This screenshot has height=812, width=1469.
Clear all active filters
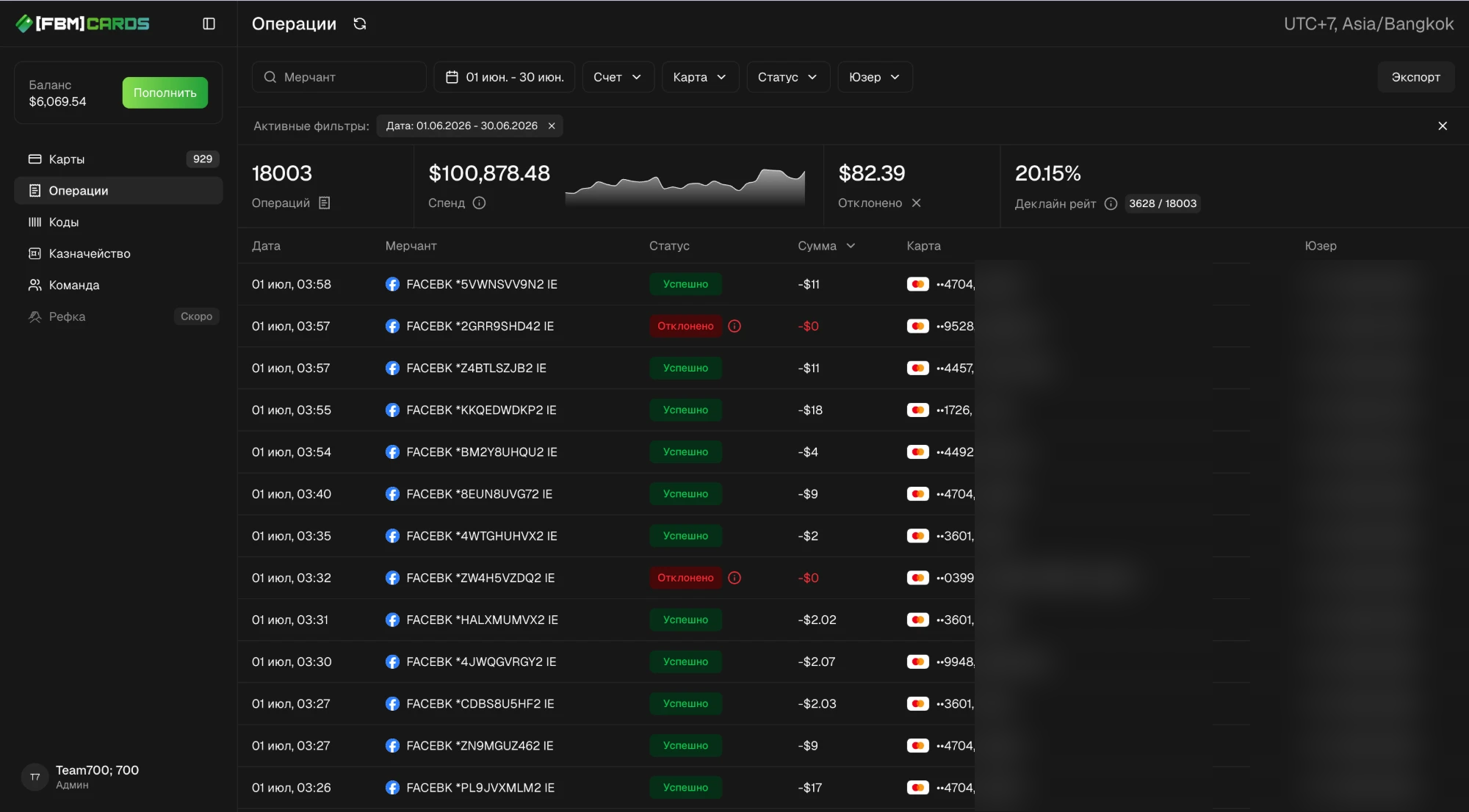[x=1443, y=126]
